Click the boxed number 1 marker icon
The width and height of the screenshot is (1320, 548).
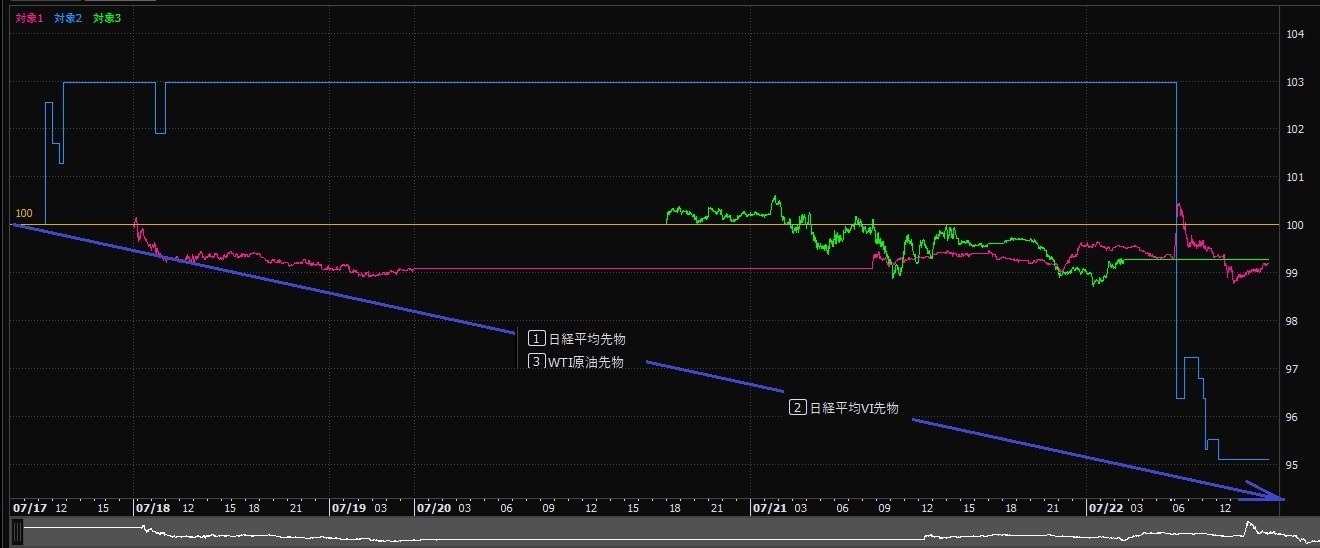coord(537,339)
